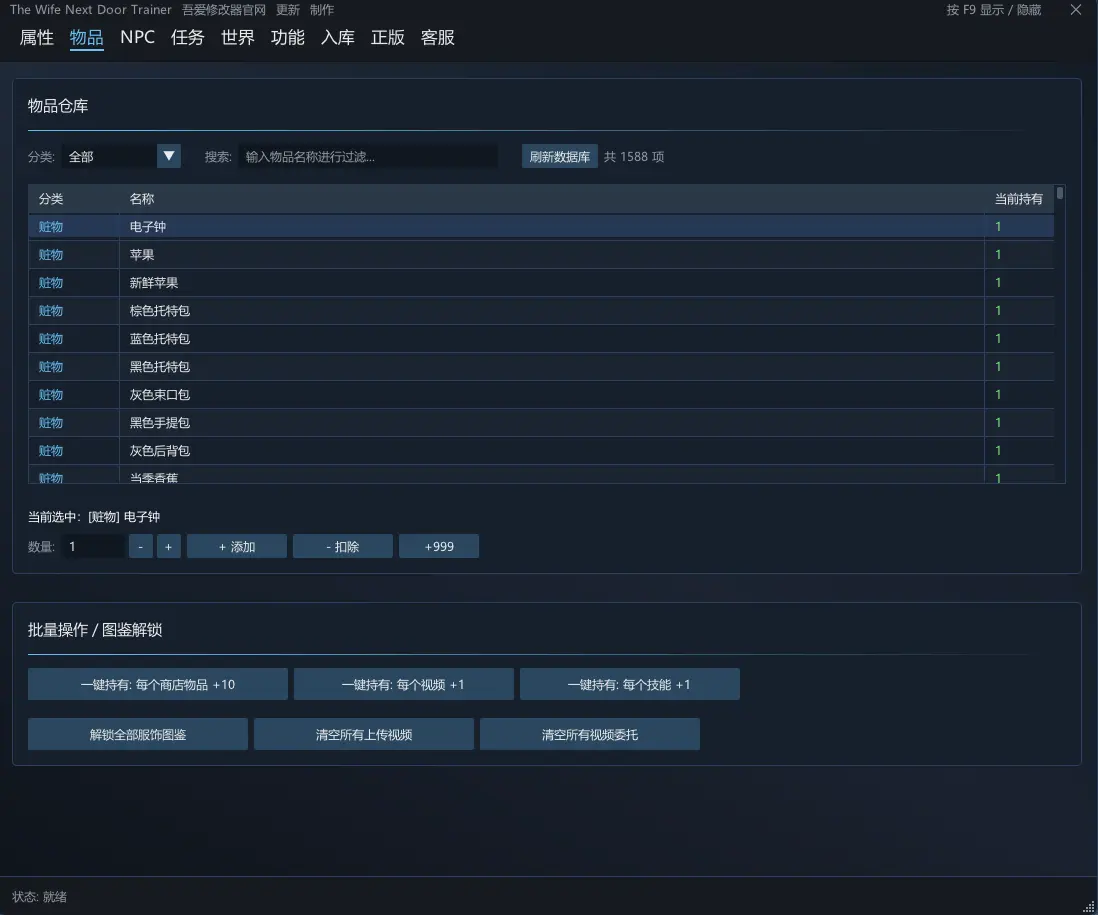Select the 新鲜苹果 item row
The width and height of the screenshot is (1098, 915).
541,283
